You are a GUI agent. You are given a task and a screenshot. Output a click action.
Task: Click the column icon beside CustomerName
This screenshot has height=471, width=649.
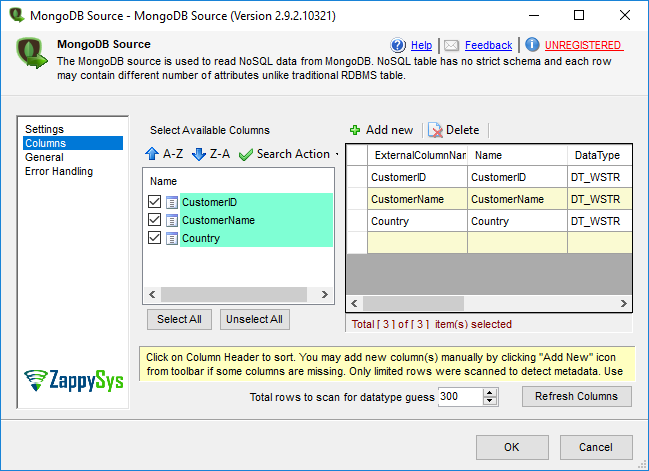[172, 220]
